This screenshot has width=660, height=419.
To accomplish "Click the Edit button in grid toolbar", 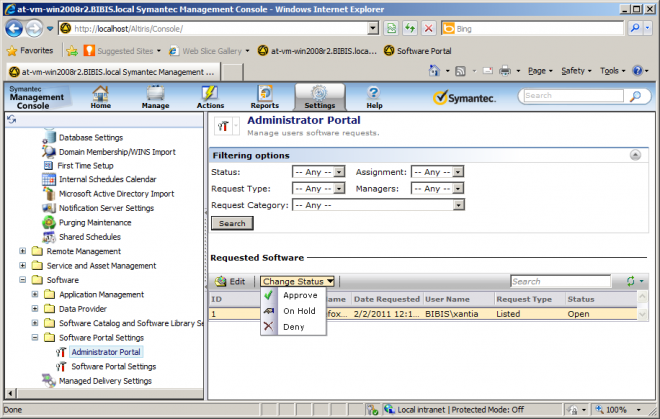I will click(230, 281).
